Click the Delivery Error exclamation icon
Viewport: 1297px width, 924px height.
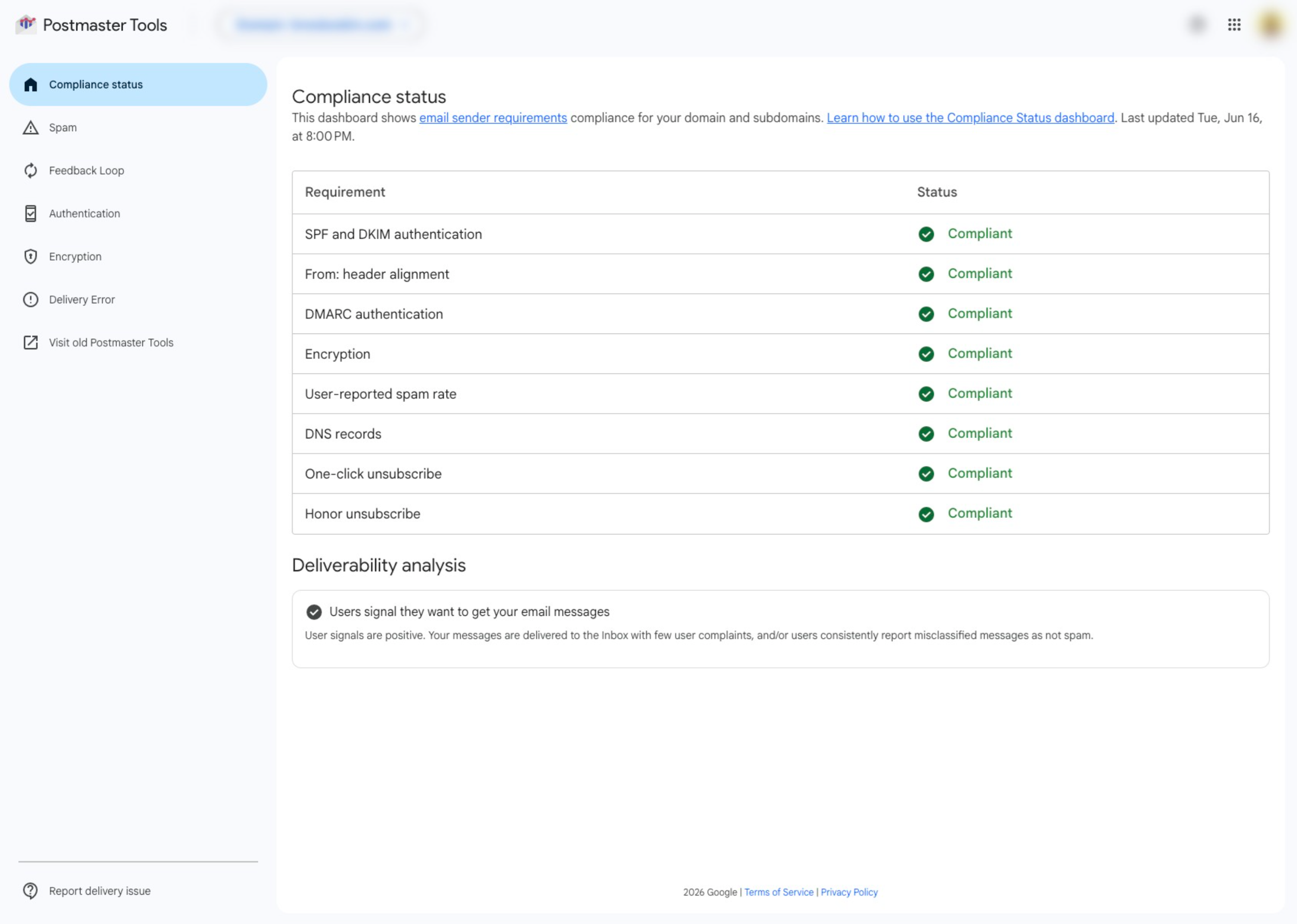(31, 300)
